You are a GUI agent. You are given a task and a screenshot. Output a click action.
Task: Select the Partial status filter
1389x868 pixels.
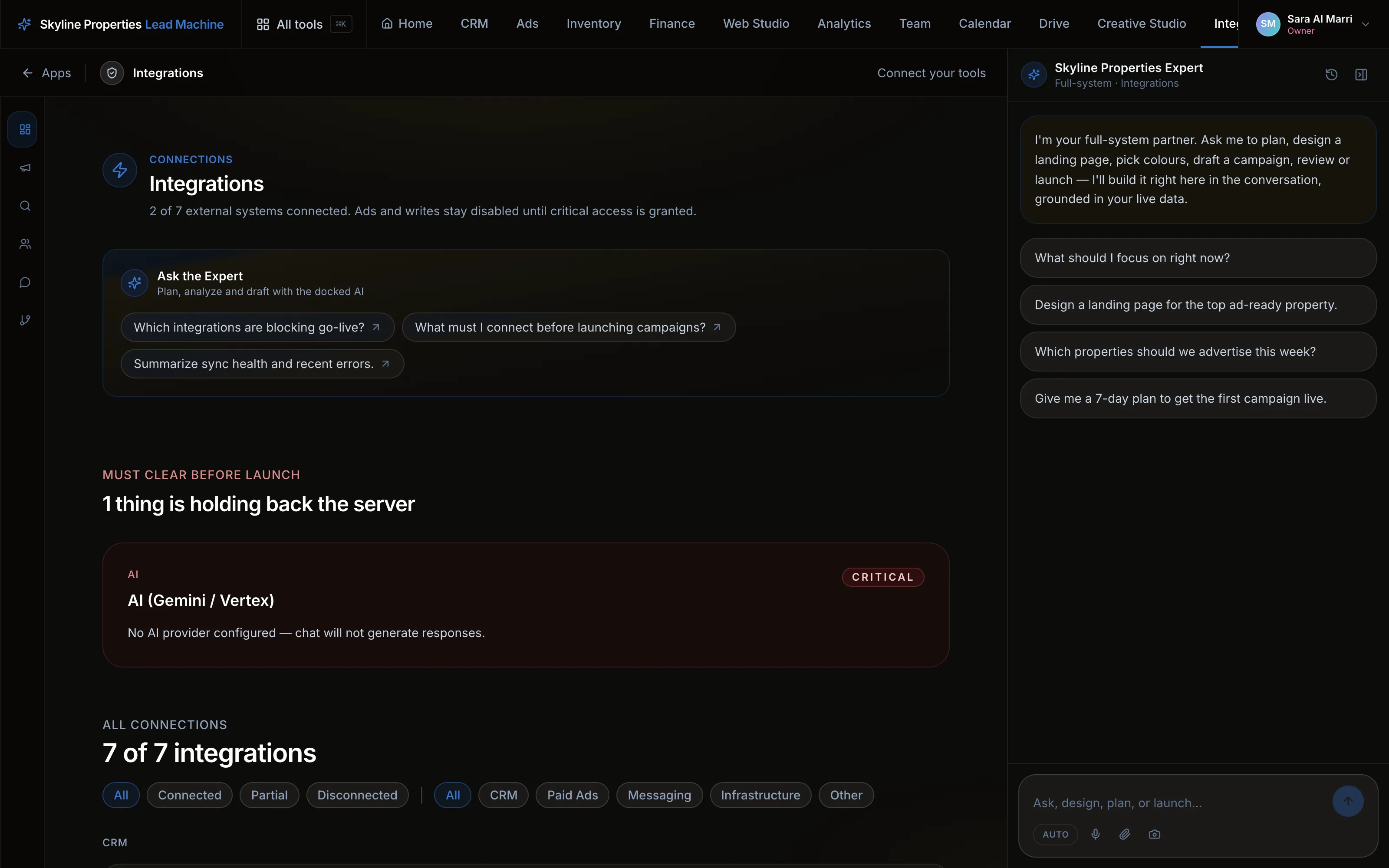point(269,795)
